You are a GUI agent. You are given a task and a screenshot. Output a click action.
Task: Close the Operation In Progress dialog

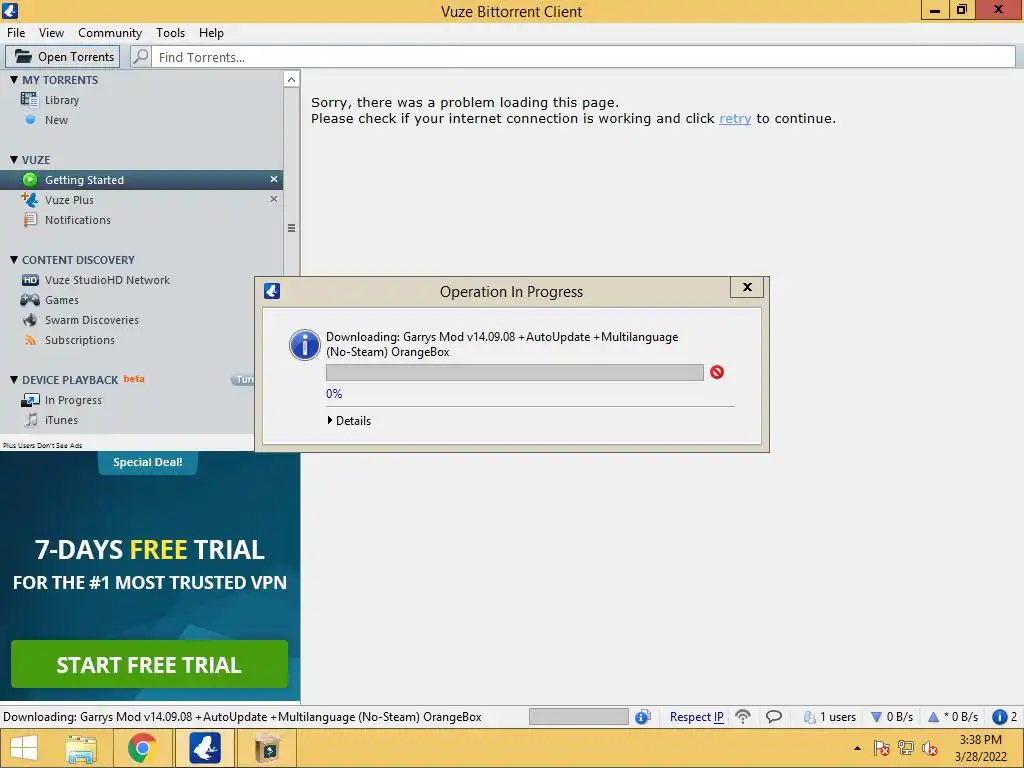tap(747, 287)
